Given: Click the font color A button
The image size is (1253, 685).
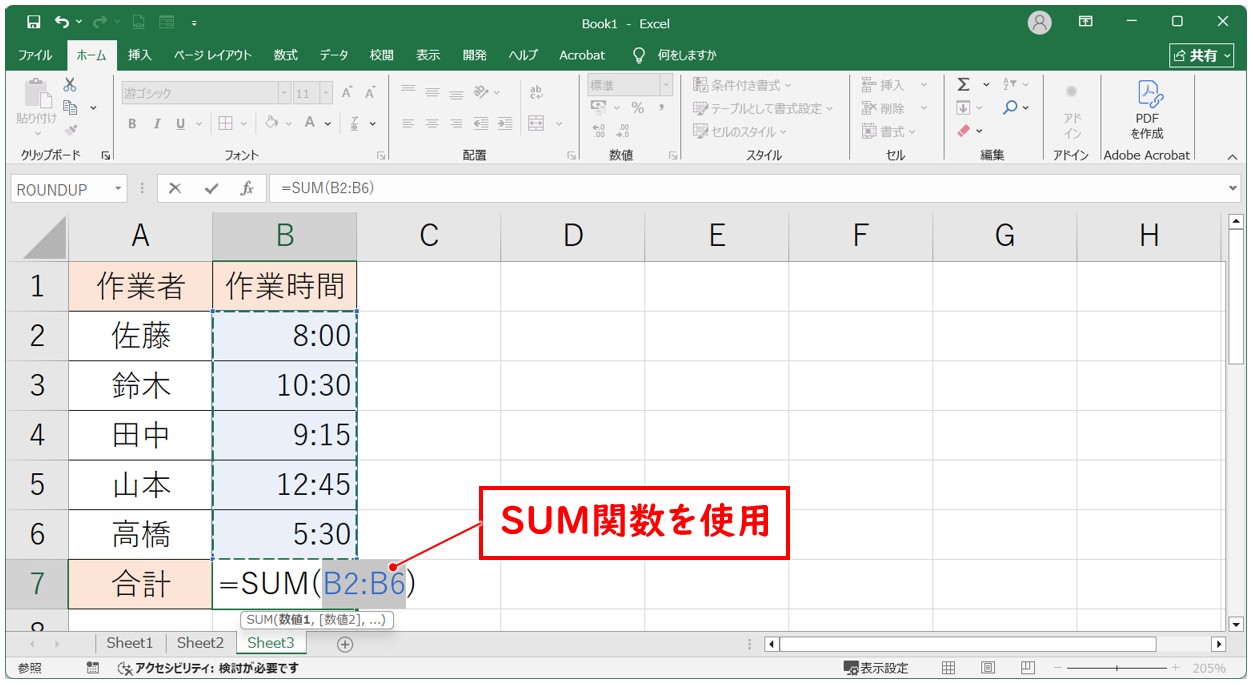Looking at the screenshot, I should 311,124.
